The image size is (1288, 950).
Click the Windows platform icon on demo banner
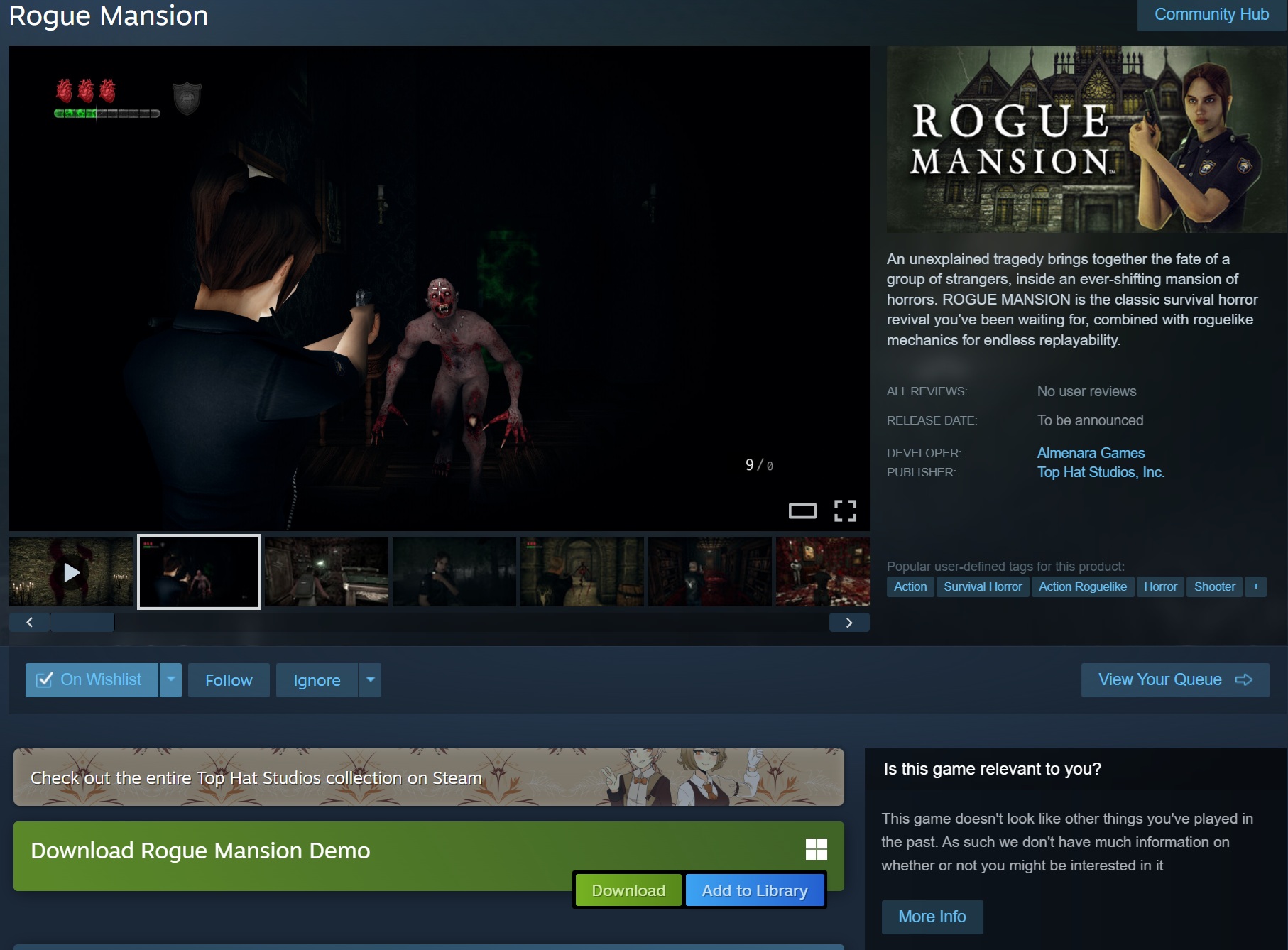(x=817, y=849)
